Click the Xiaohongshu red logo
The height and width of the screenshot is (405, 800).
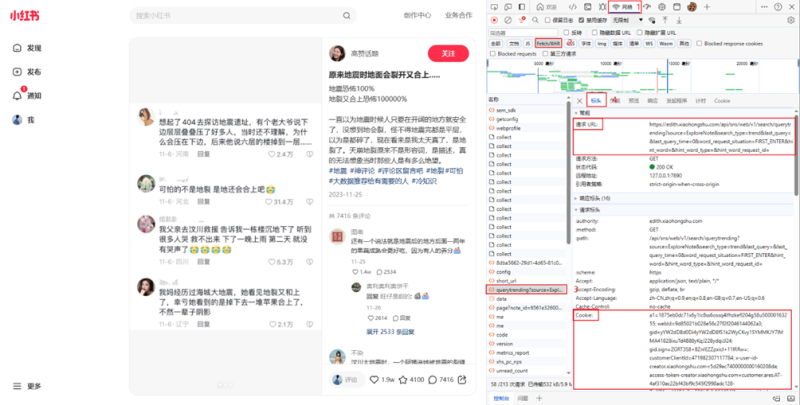(24, 16)
